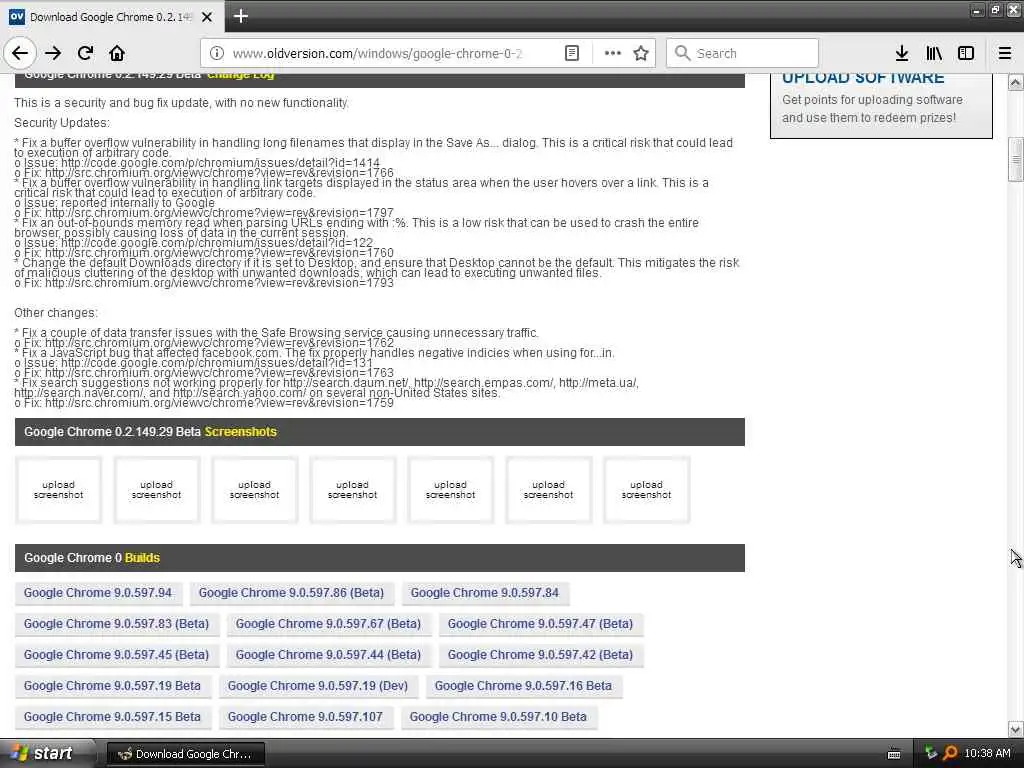
Task: Click the fifth upload screenshot placeholder
Action: (x=451, y=490)
